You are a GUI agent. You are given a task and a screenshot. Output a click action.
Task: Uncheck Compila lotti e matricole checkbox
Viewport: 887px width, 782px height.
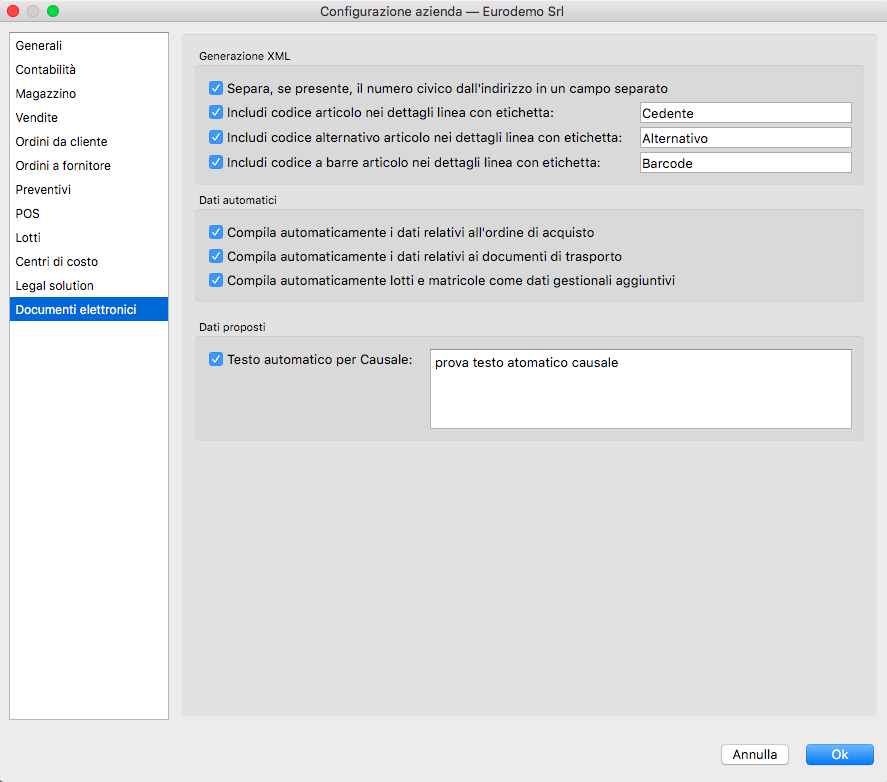216,281
